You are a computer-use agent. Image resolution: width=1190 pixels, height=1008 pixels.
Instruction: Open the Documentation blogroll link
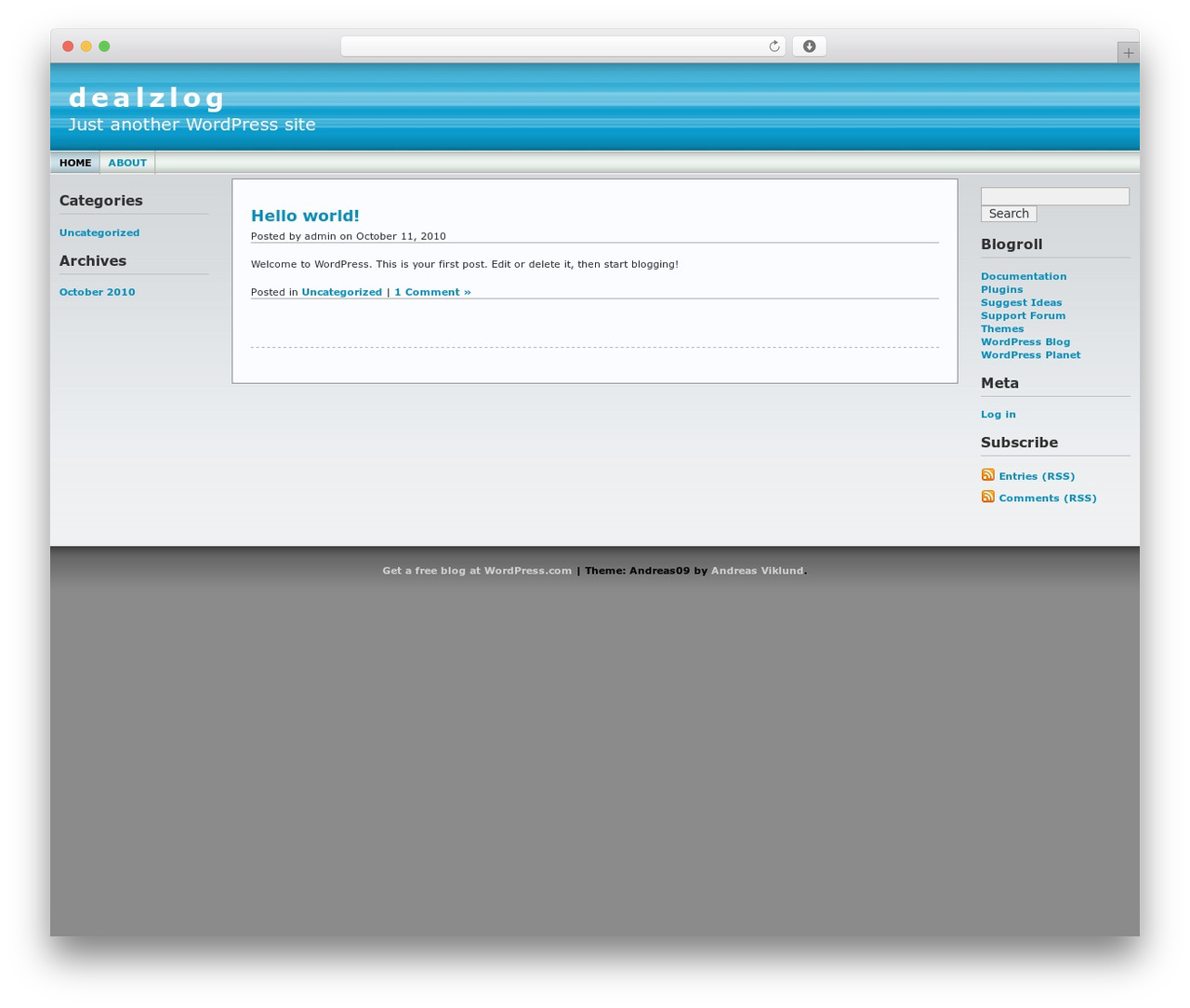coord(1024,276)
